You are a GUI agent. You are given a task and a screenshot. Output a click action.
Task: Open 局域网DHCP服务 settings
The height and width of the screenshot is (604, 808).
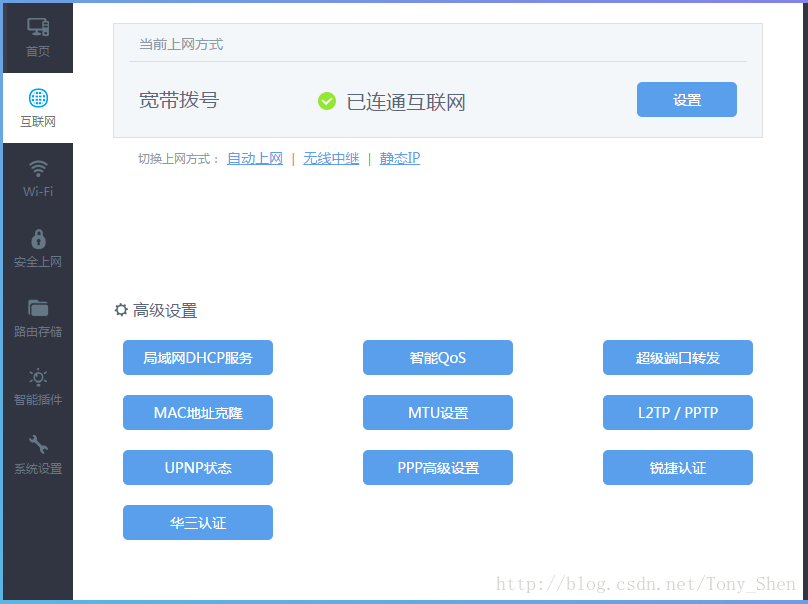[x=198, y=358]
